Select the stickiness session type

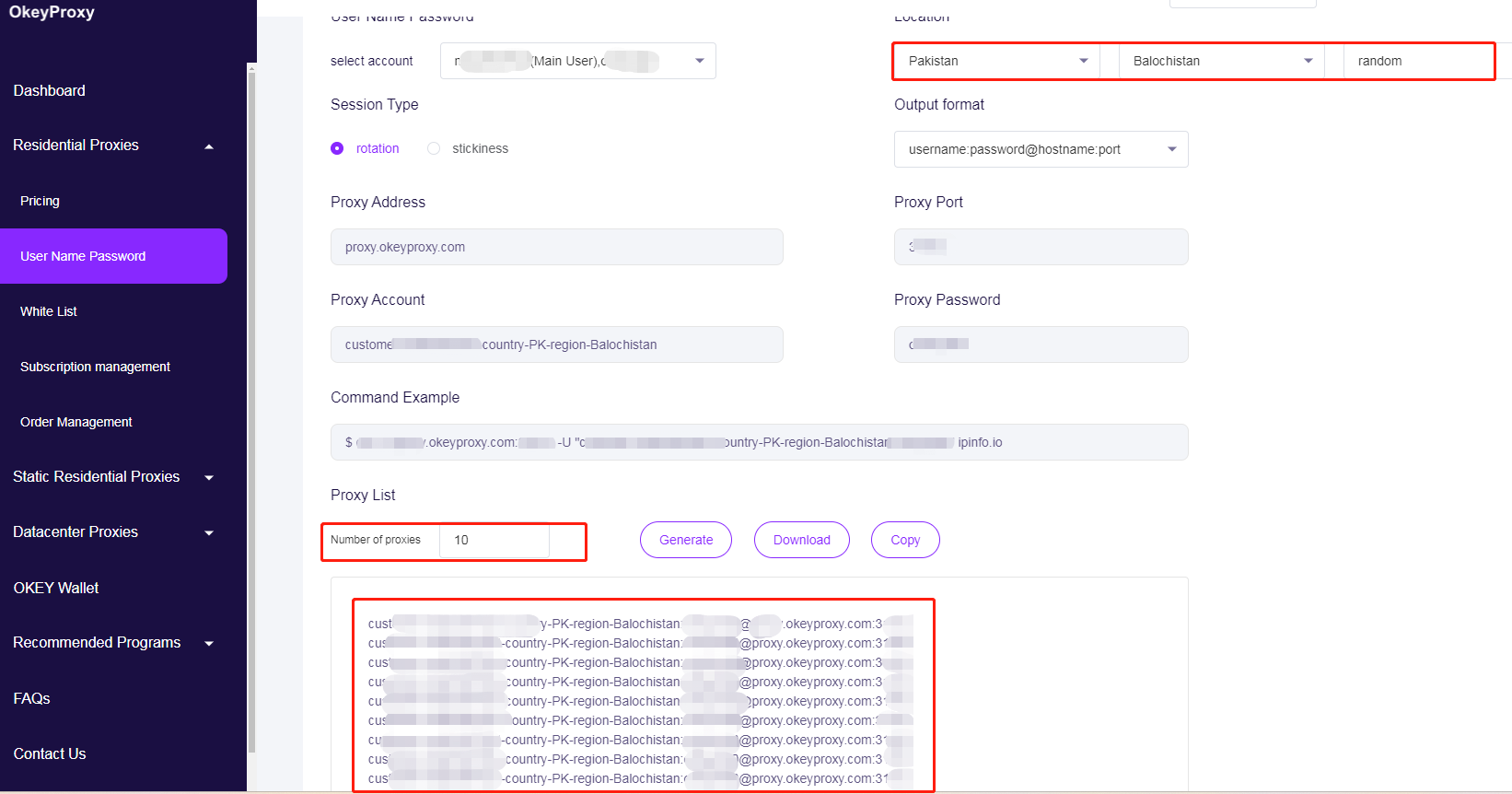[434, 148]
